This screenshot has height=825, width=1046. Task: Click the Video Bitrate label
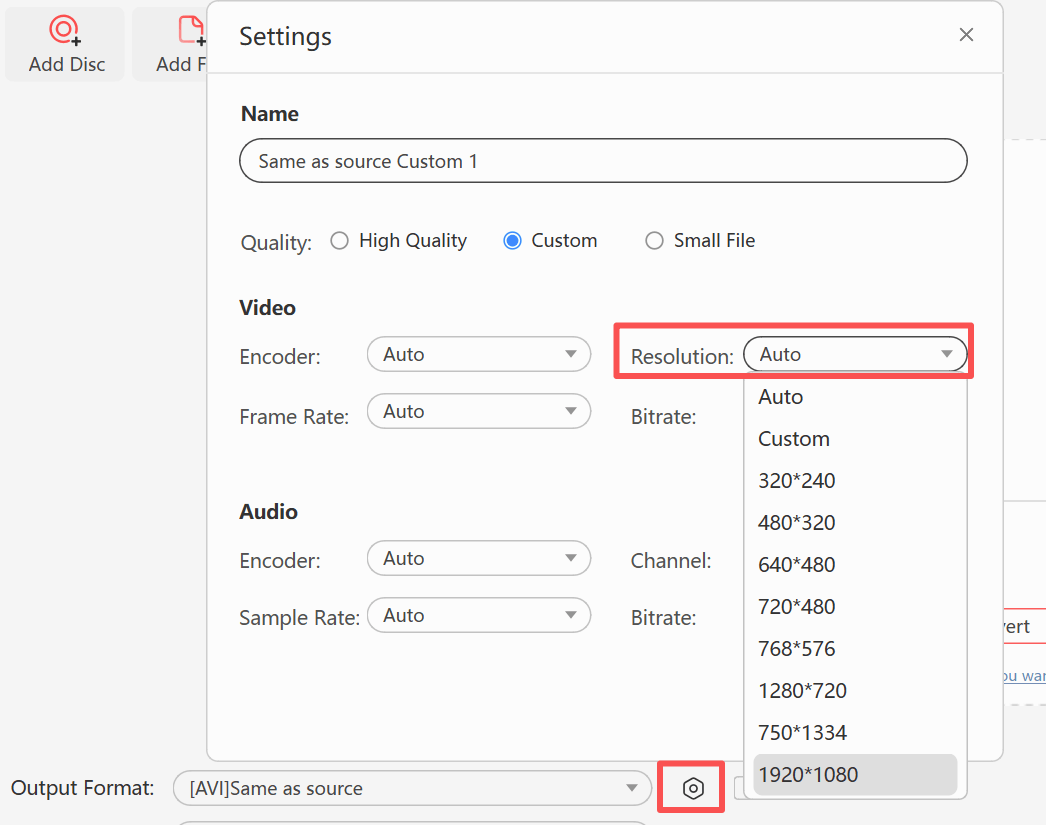664,417
